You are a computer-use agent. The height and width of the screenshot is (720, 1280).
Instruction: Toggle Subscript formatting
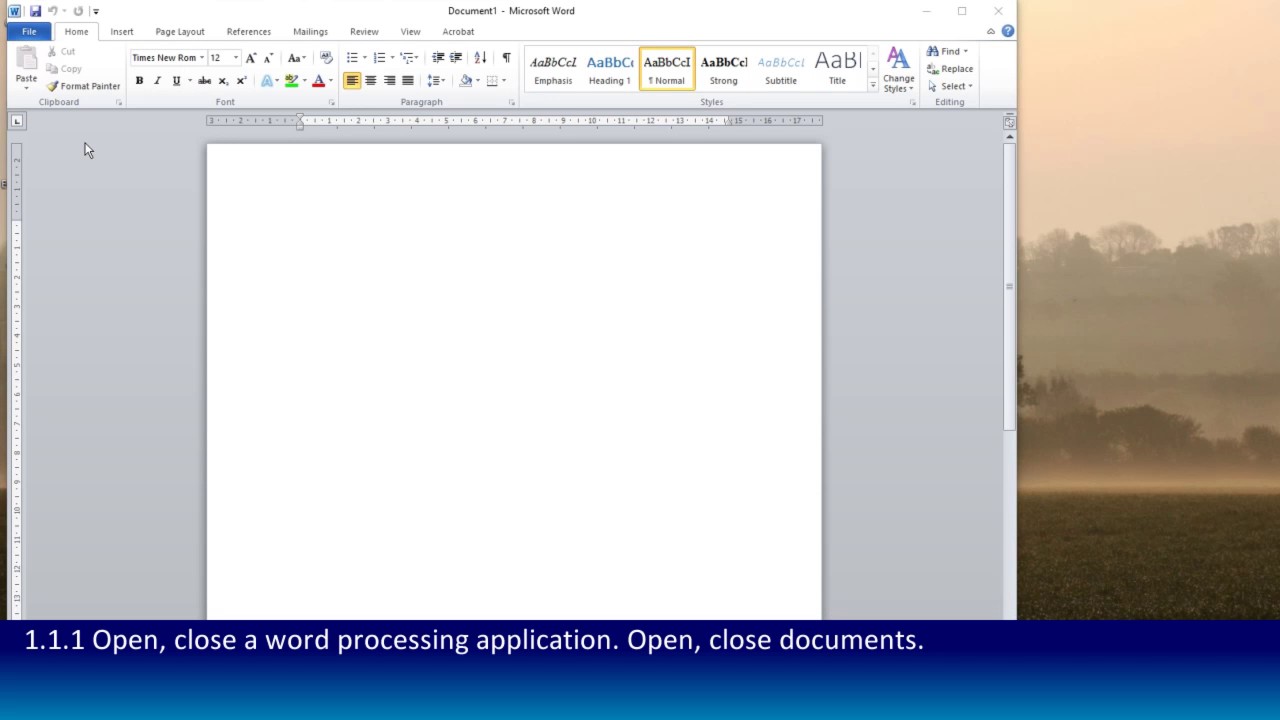[223, 81]
